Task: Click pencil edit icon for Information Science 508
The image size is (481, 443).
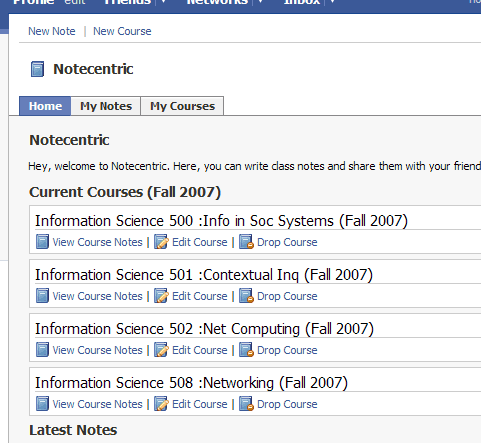Action: pyautogui.click(x=161, y=404)
